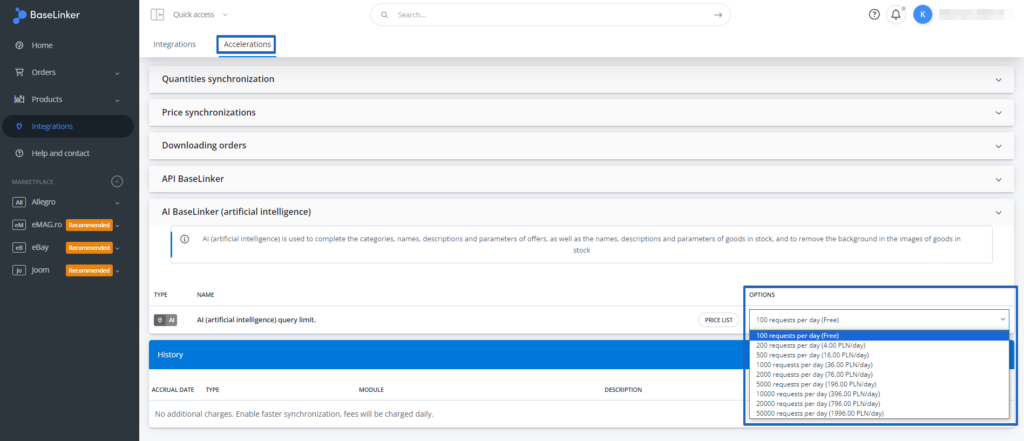Expand Orders submenu chevron
The image size is (1024, 441).
tap(118, 73)
